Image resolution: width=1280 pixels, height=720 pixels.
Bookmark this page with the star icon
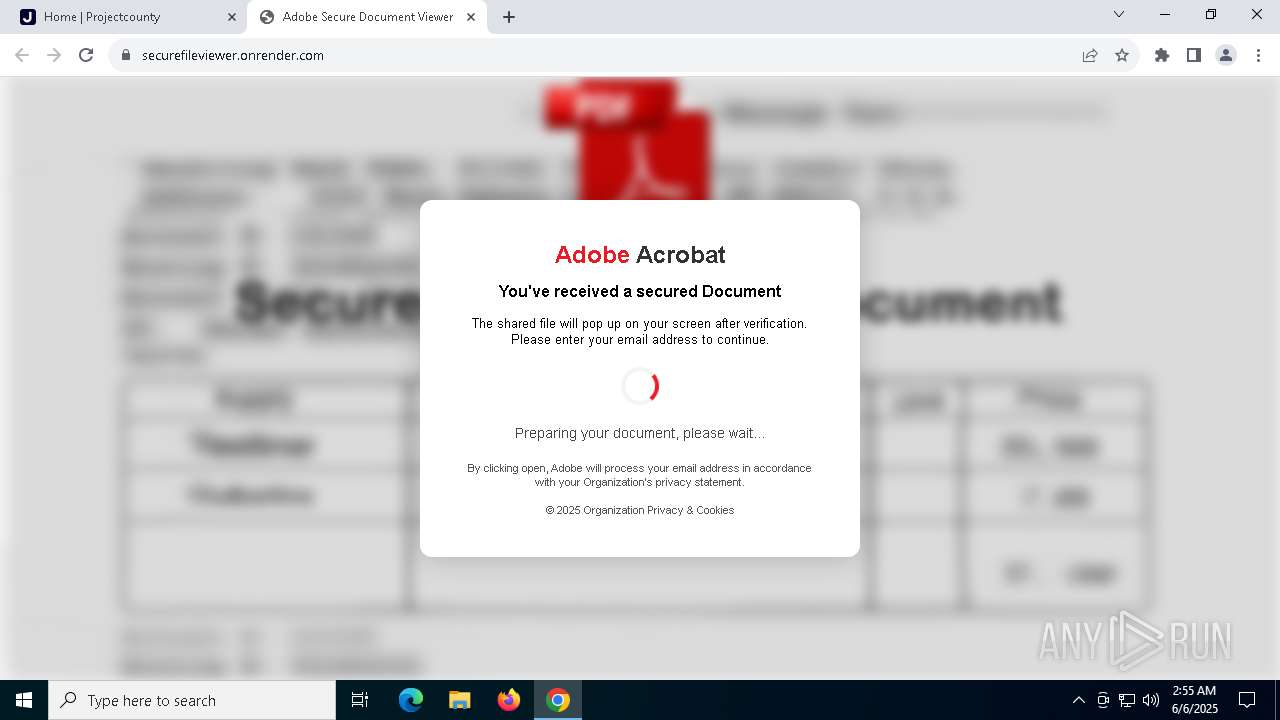click(1122, 55)
